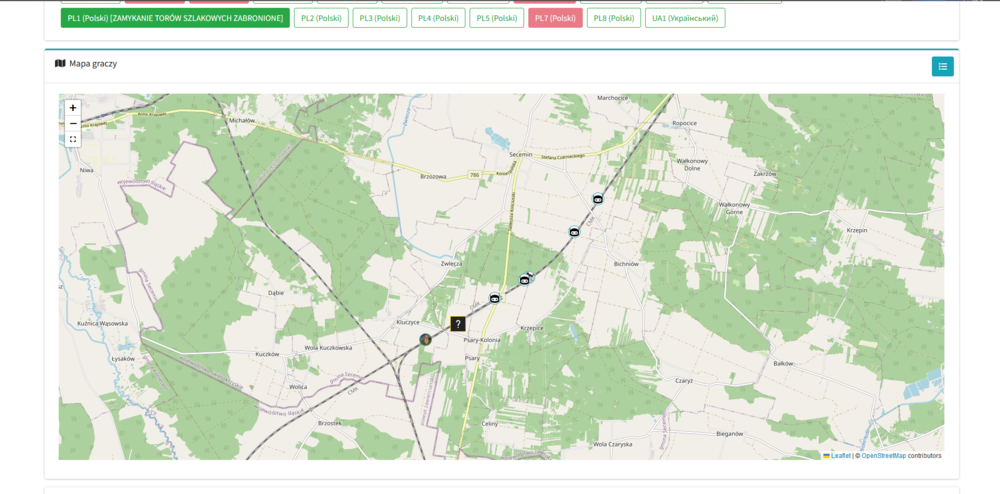Click the Wola Czaryska label on map
This screenshot has height=494, width=1000.
click(612, 444)
